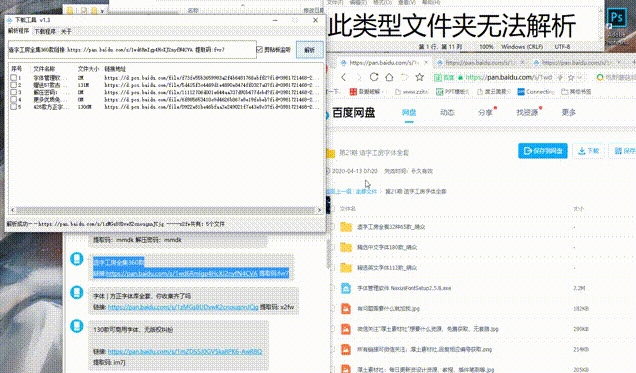Click the 返回上一级 breadcrumb link
The height and width of the screenshot is (373, 636).
point(340,191)
